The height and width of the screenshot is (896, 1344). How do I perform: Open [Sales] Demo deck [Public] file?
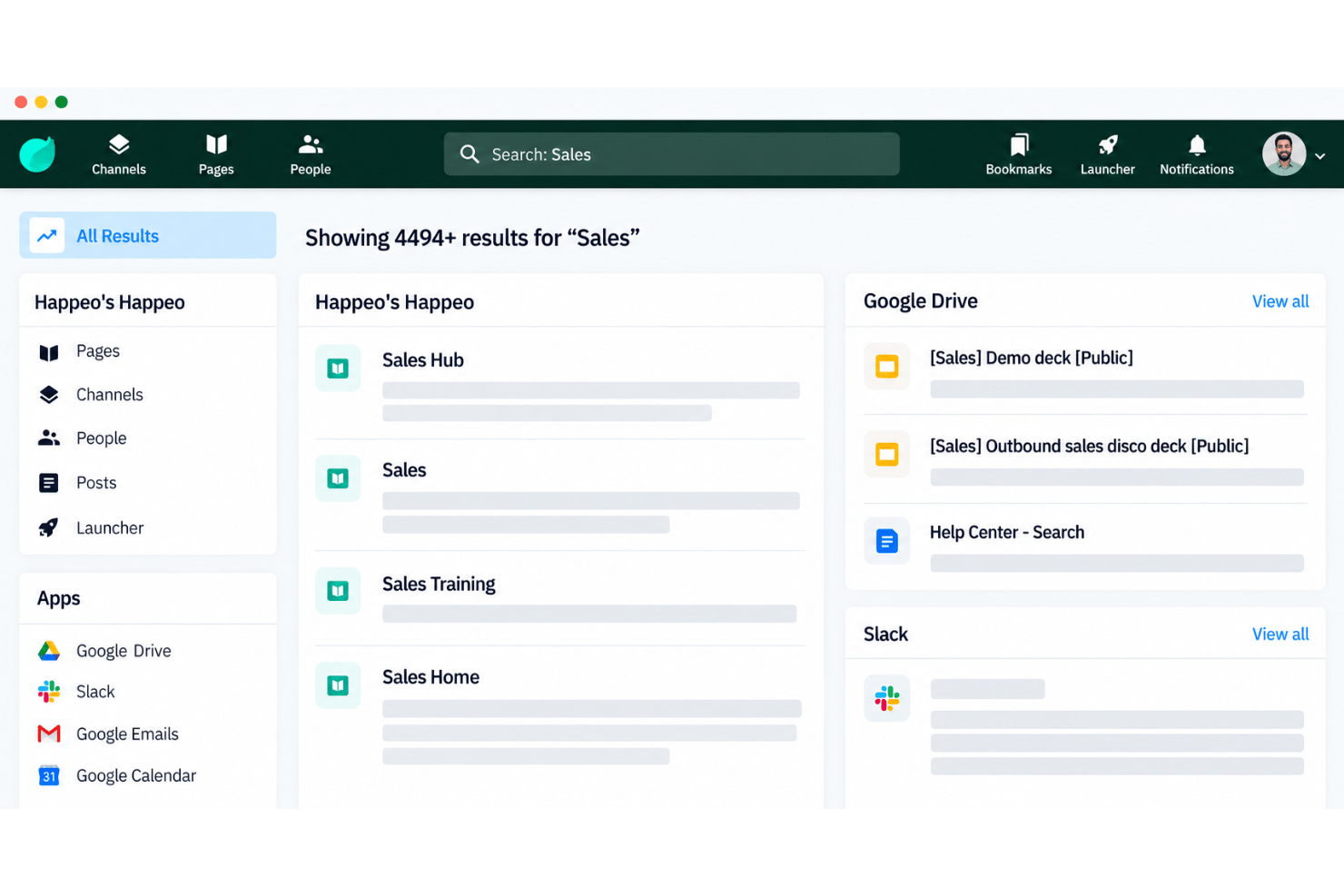pos(1032,358)
